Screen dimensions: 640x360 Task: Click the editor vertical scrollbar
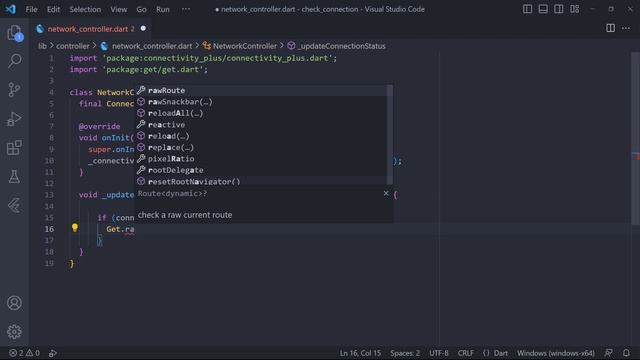635,139
